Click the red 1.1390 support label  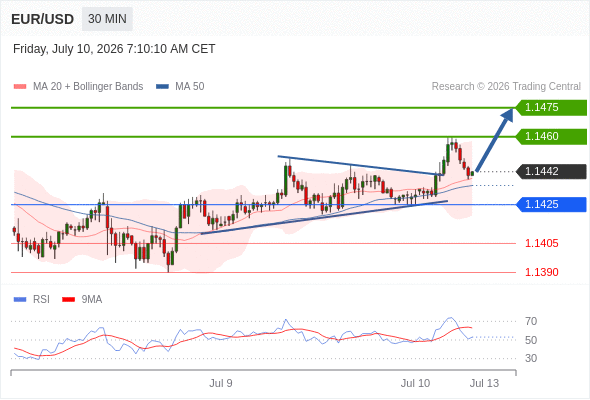(541, 272)
